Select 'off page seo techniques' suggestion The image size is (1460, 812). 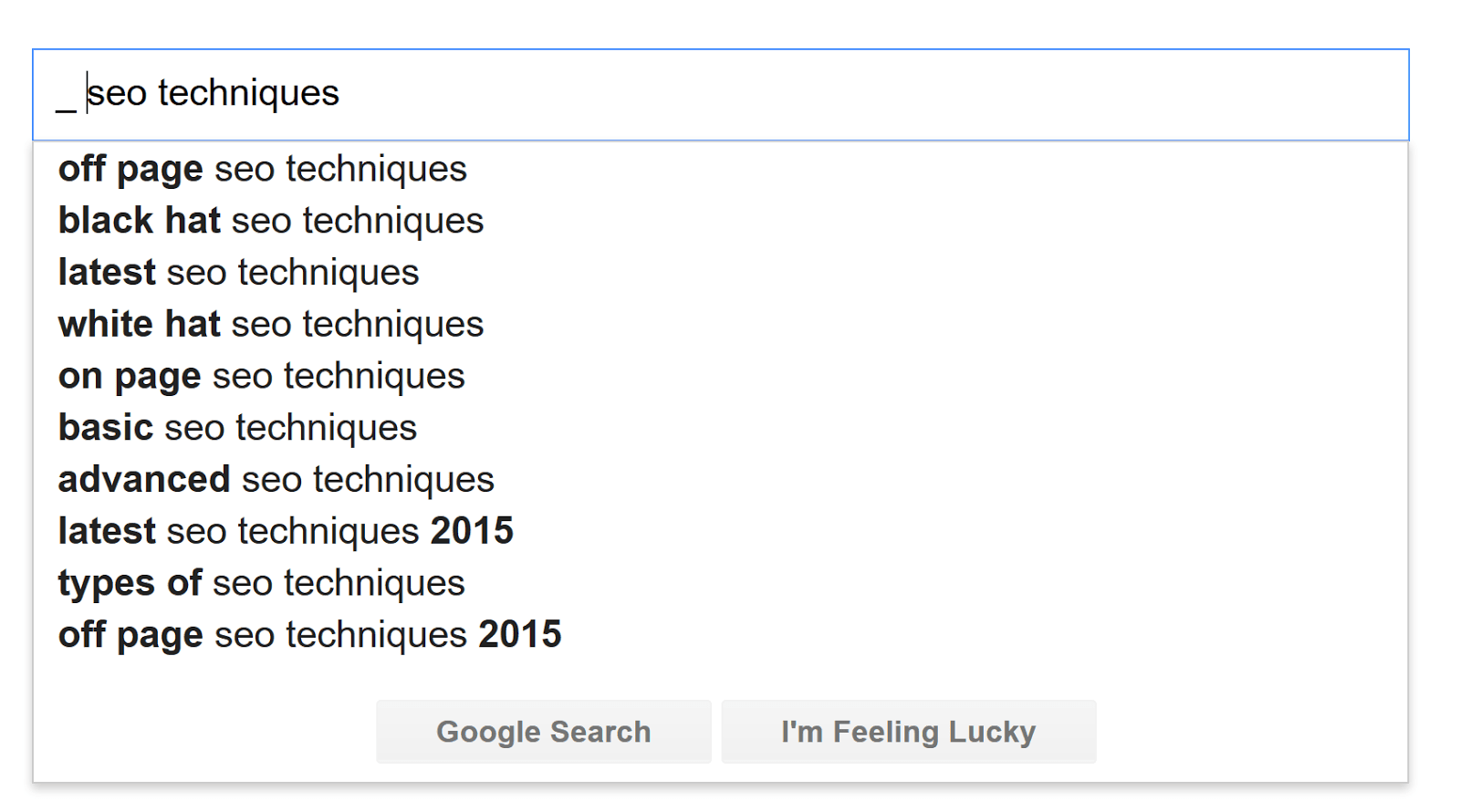263,169
